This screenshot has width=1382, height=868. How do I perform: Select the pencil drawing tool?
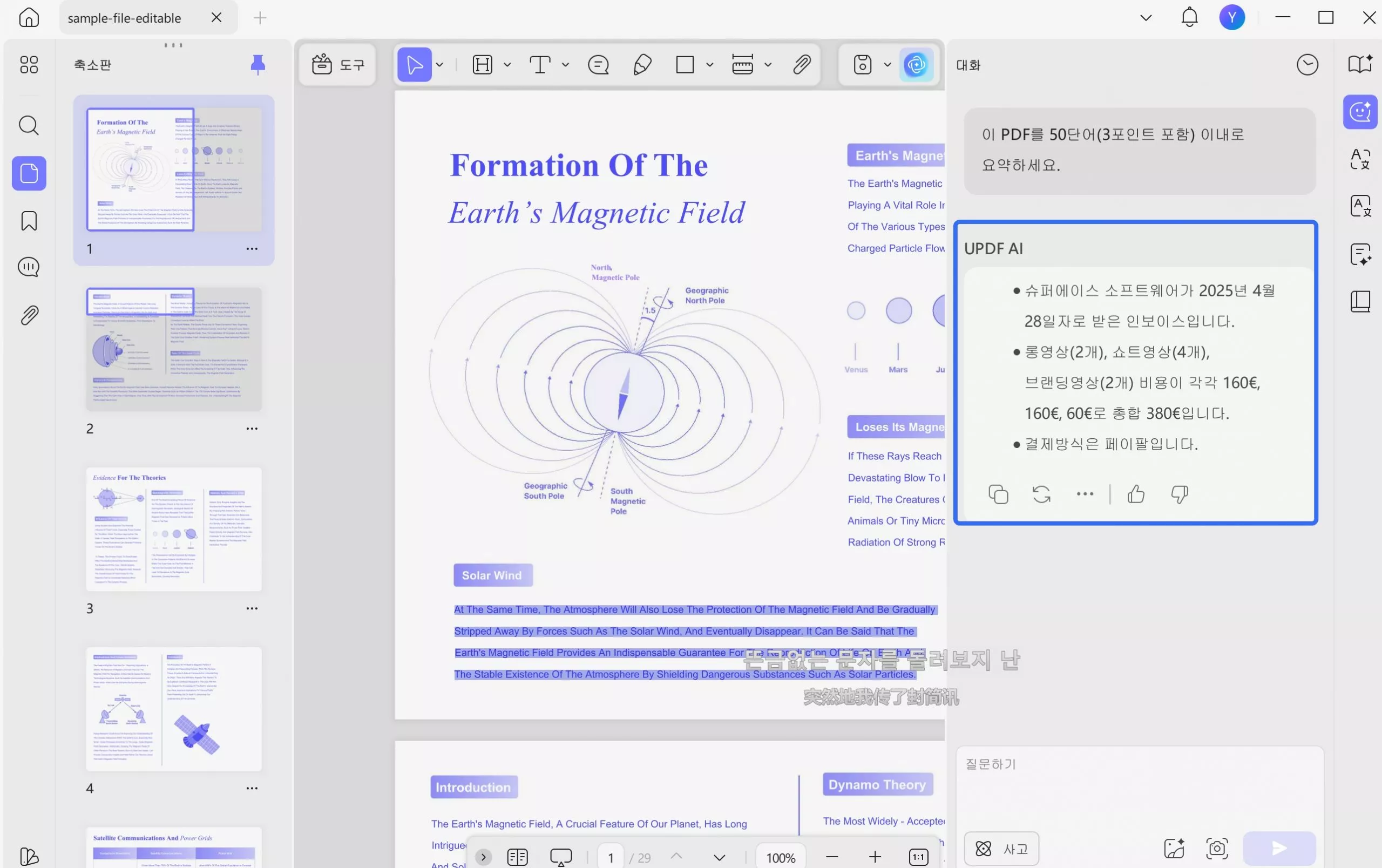click(x=642, y=64)
